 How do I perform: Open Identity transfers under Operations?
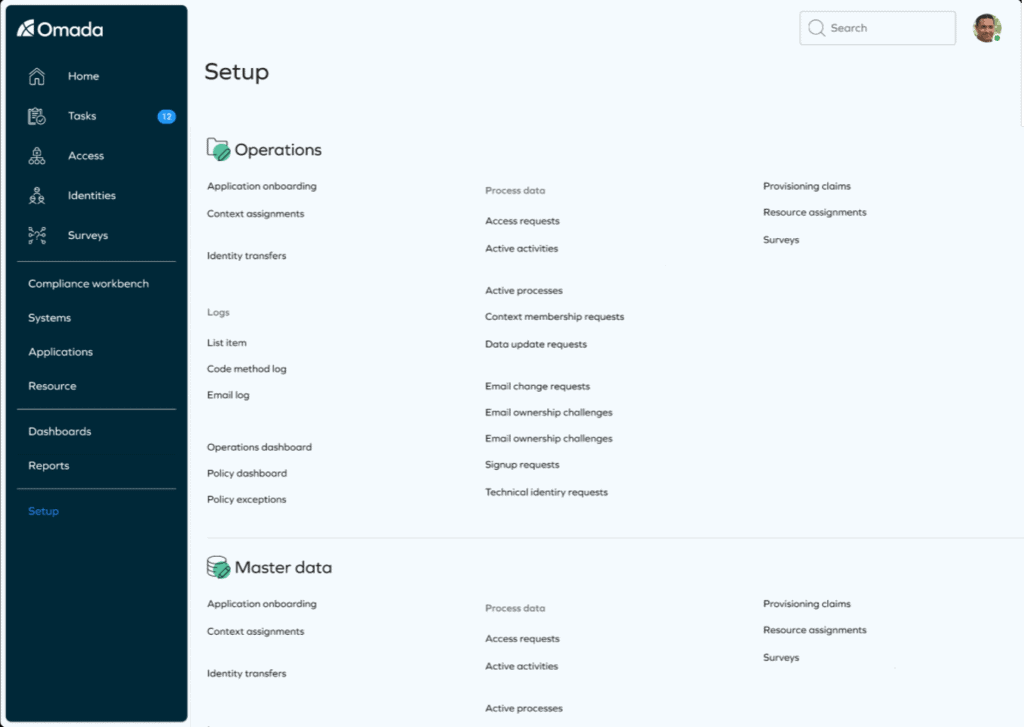[x=246, y=255]
